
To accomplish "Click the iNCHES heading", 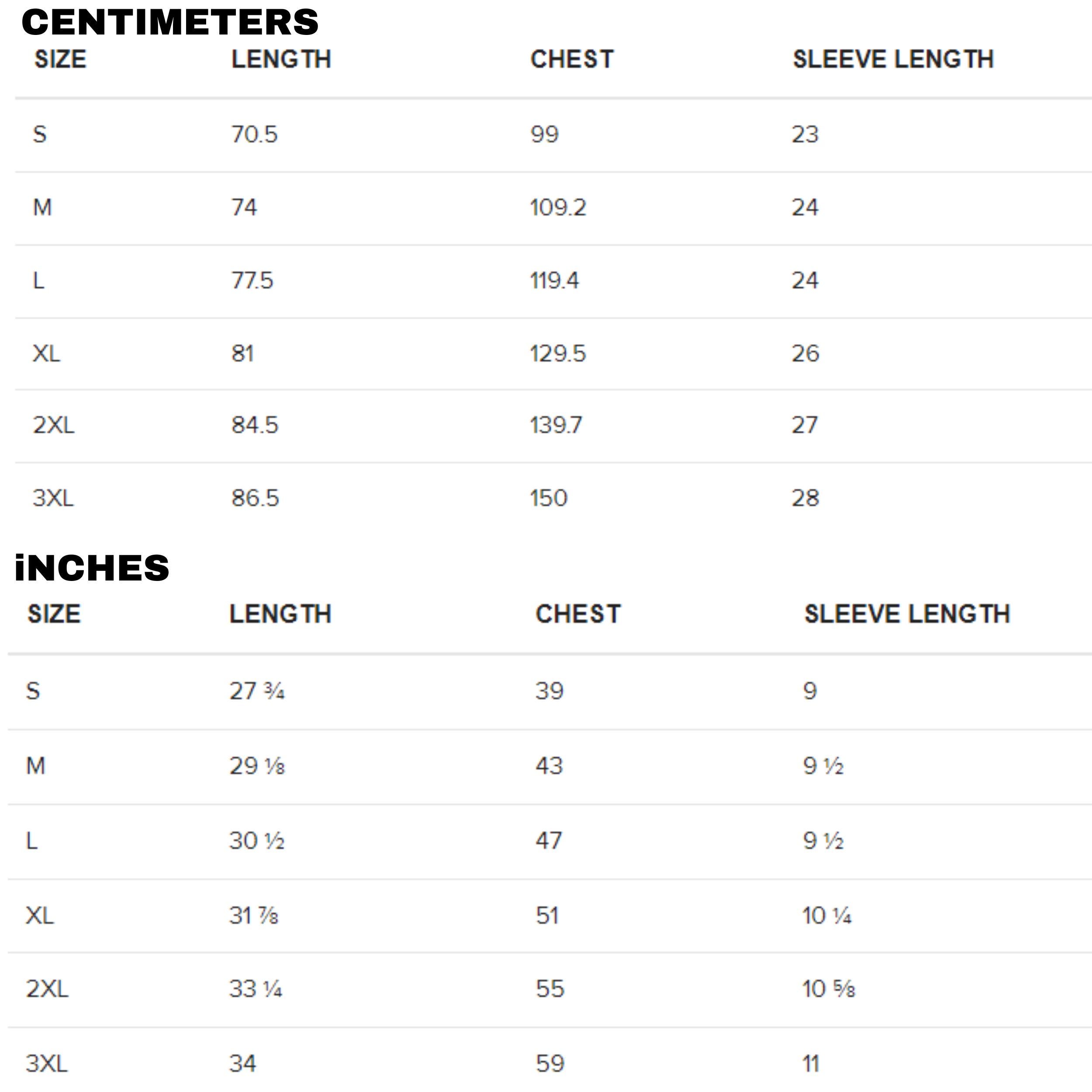I will [x=92, y=567].
